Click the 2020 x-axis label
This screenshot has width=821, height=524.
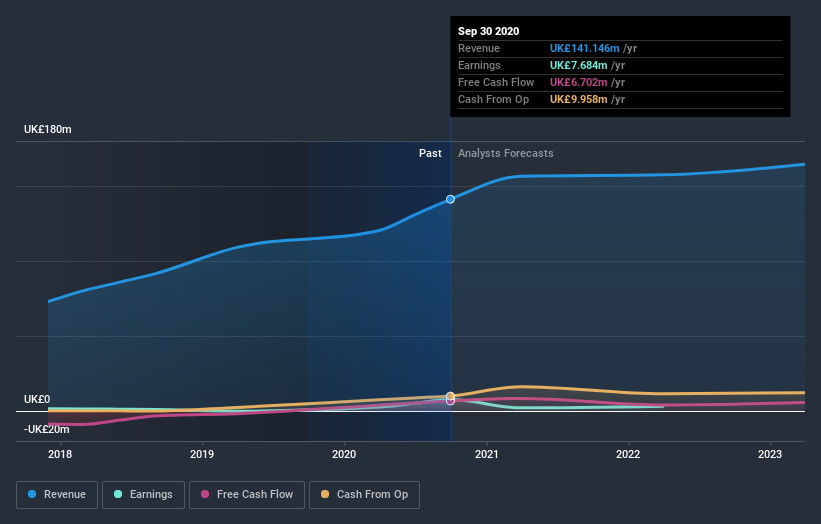[344, 454]
